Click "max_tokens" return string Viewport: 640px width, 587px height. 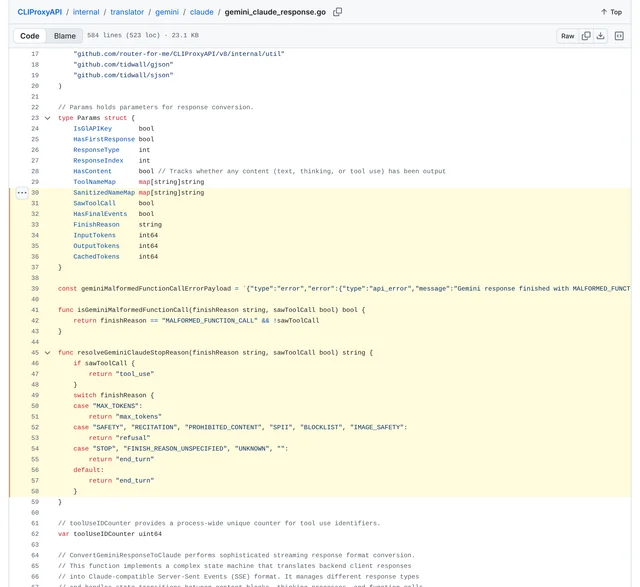coord(139,416)
